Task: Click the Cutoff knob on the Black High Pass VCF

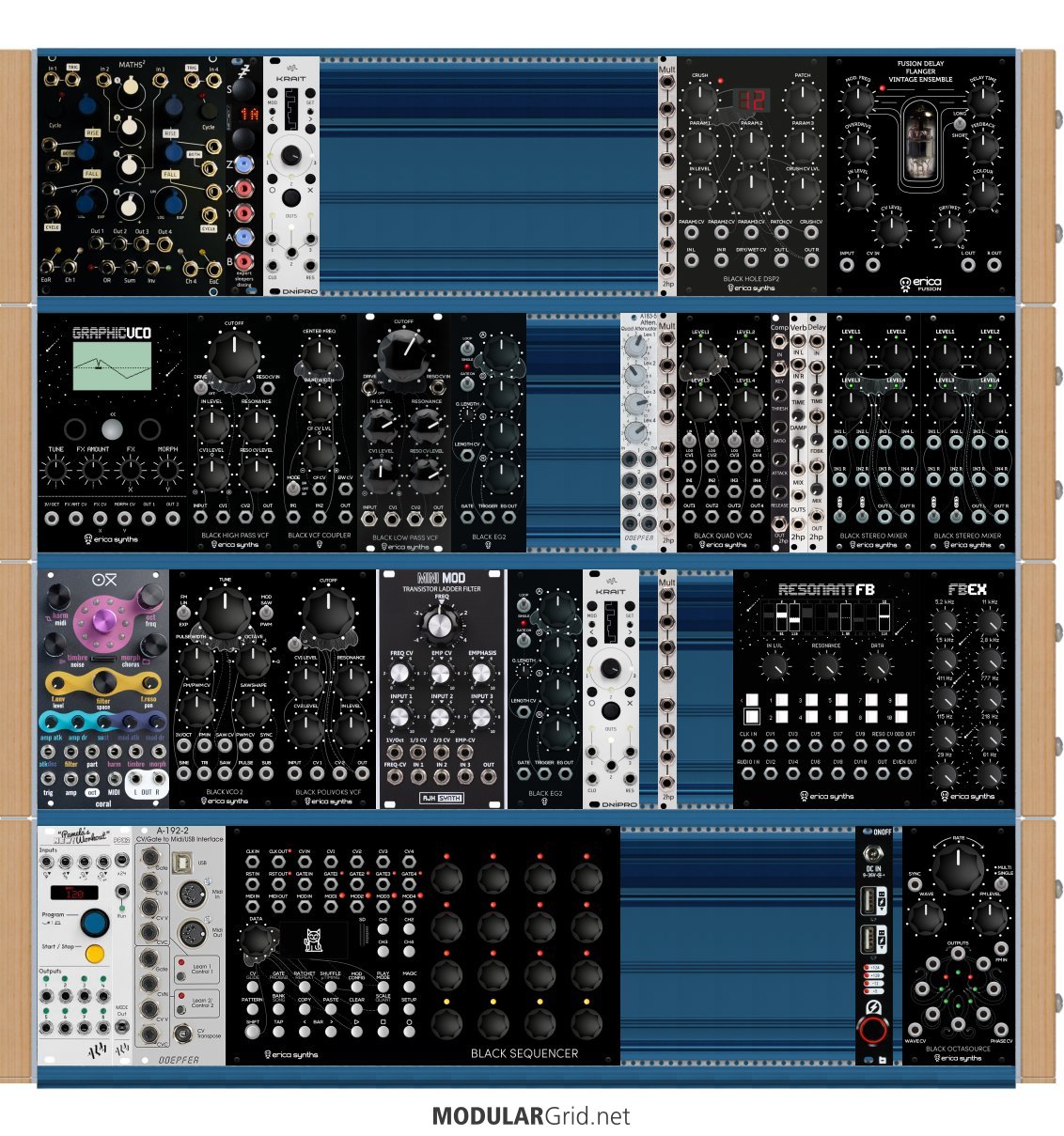Action: coord(233,356)
